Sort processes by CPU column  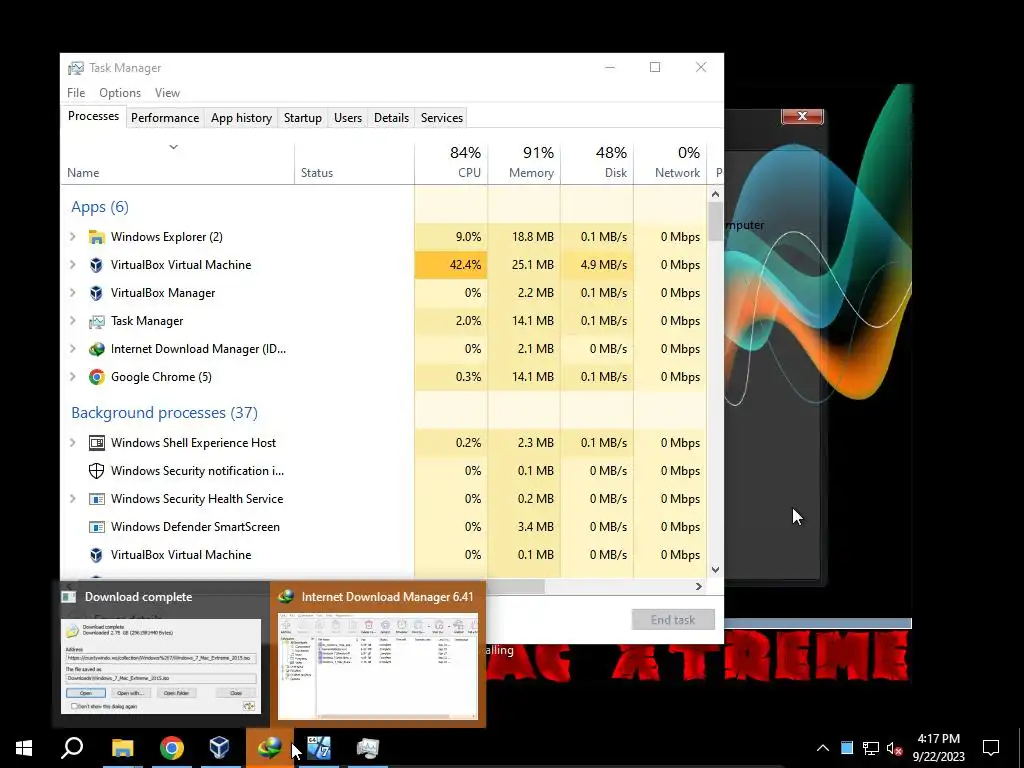point(451,162)
